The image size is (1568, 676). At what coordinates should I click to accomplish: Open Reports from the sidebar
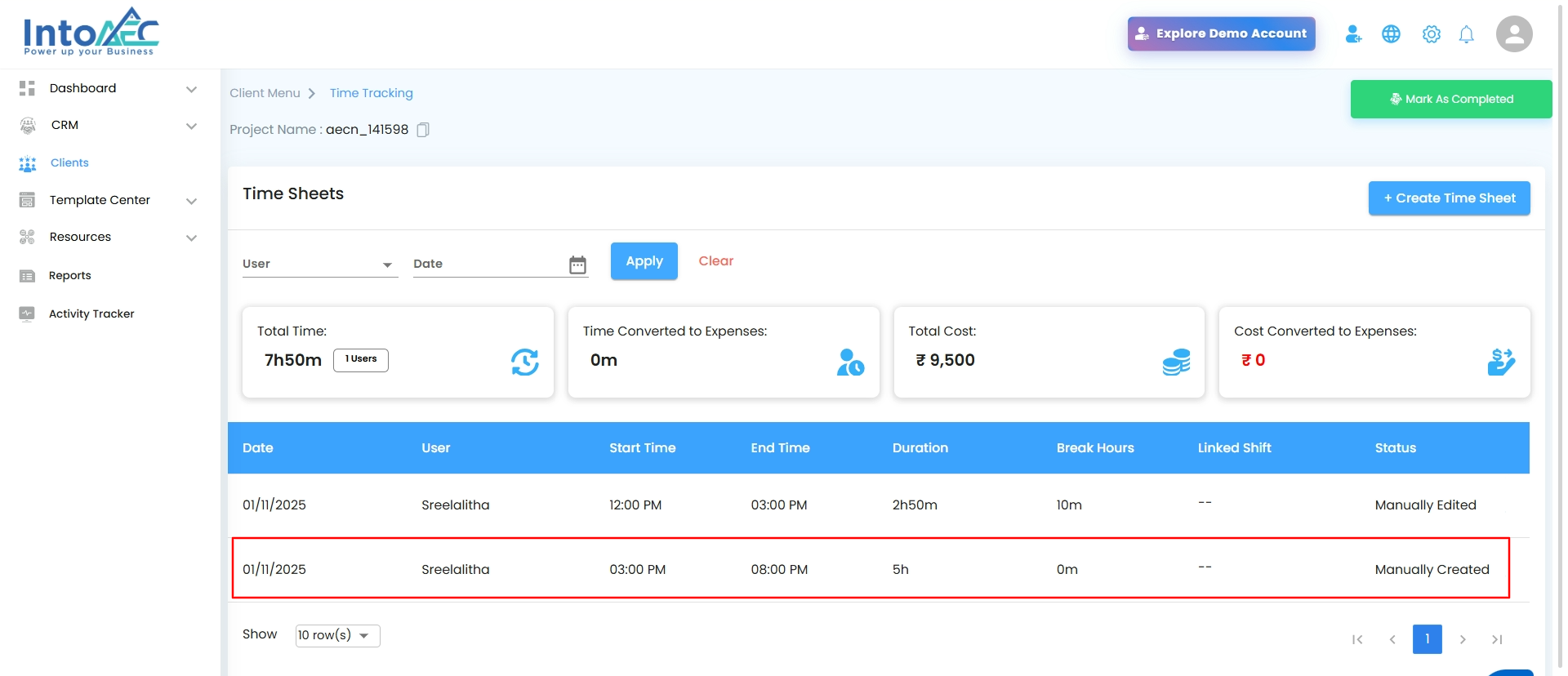point(70,276)
